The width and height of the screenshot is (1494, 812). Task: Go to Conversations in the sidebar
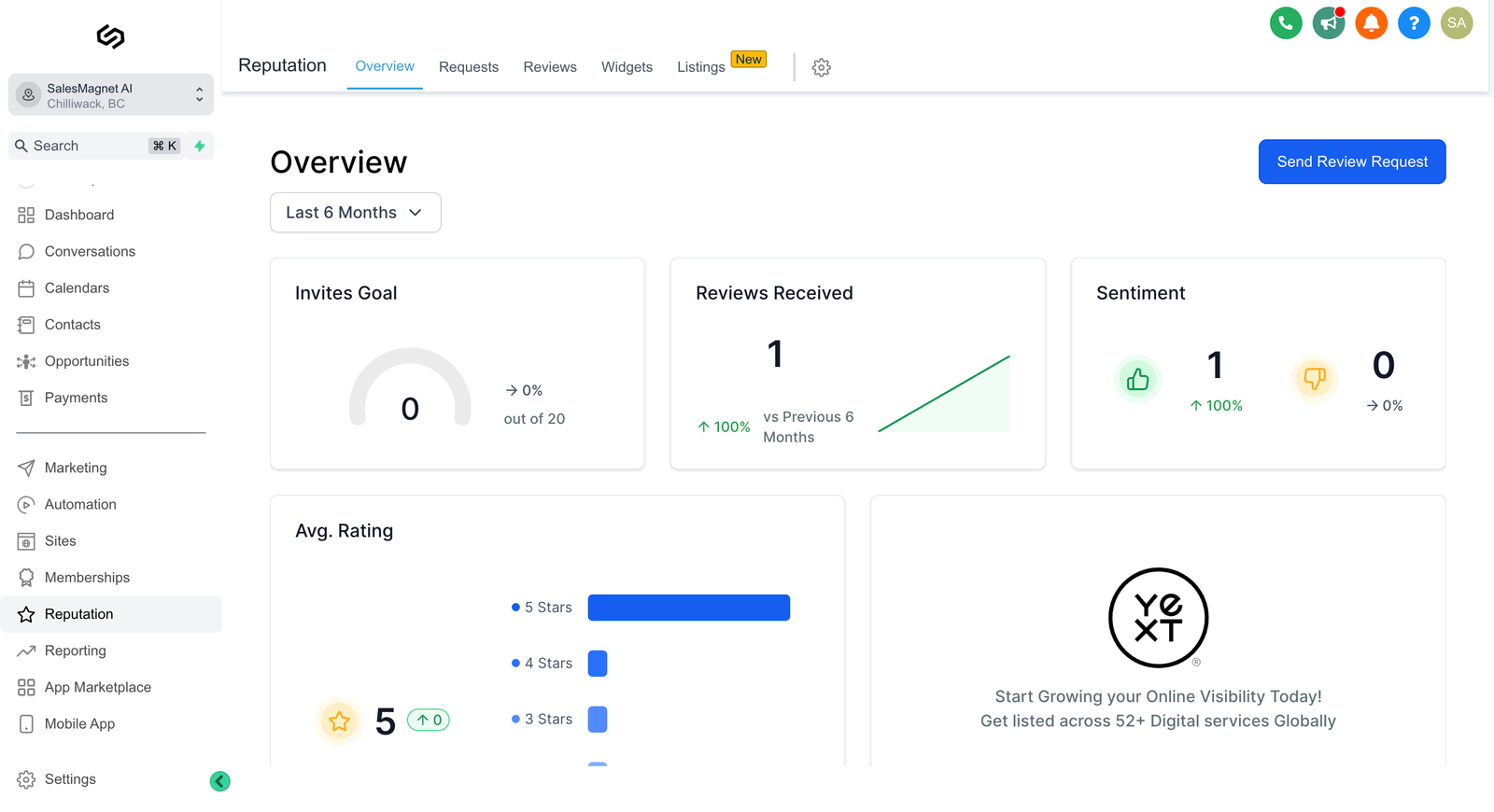[90, 251]
